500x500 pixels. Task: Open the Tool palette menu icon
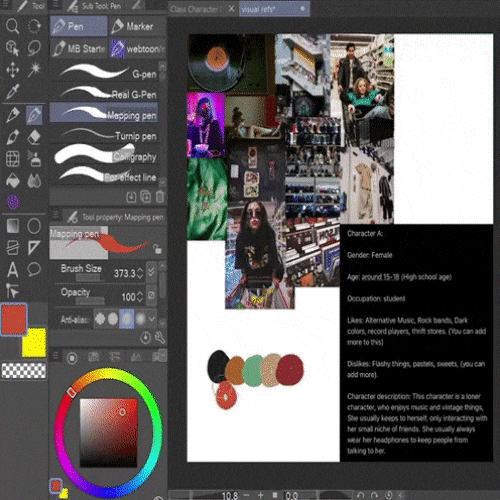click(x=6, y=5)
